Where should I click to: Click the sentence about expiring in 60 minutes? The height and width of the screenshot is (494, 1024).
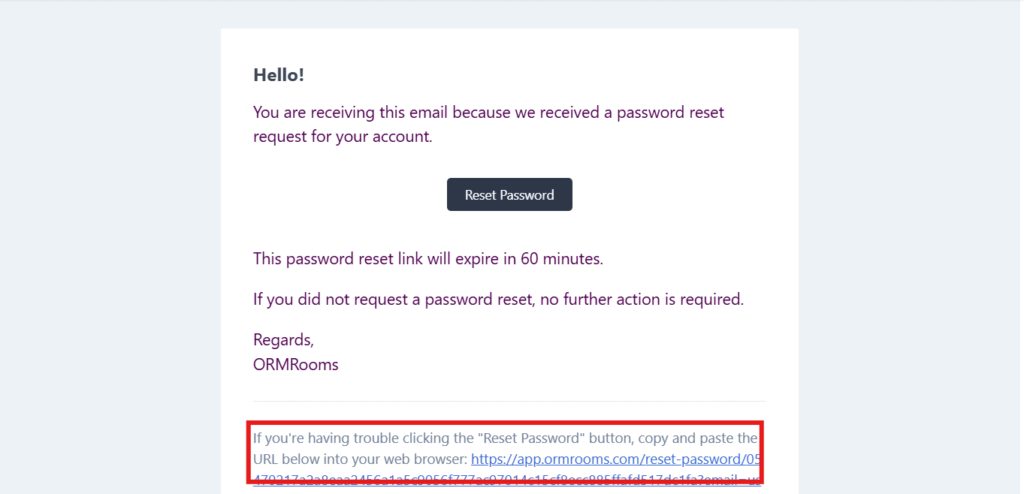point(428,259)
